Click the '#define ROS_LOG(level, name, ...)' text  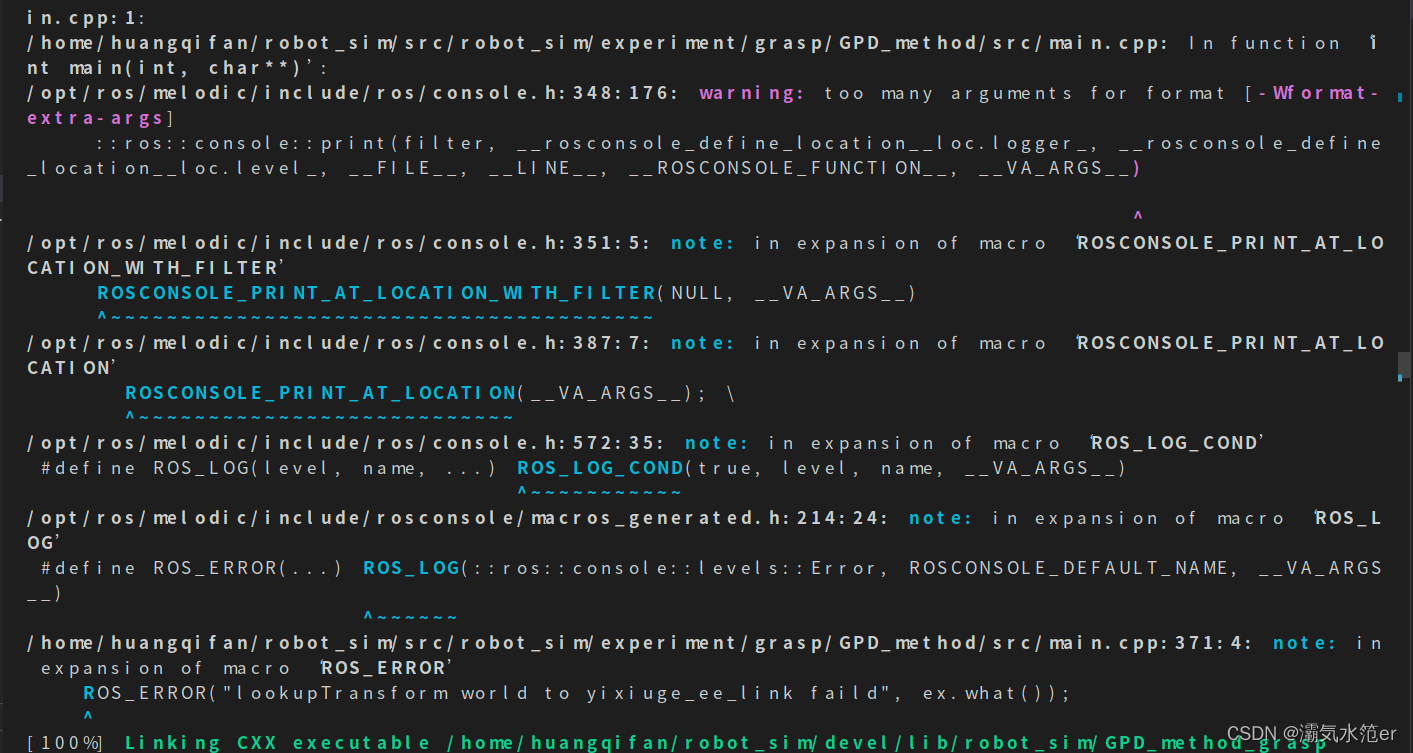(269, 468)
